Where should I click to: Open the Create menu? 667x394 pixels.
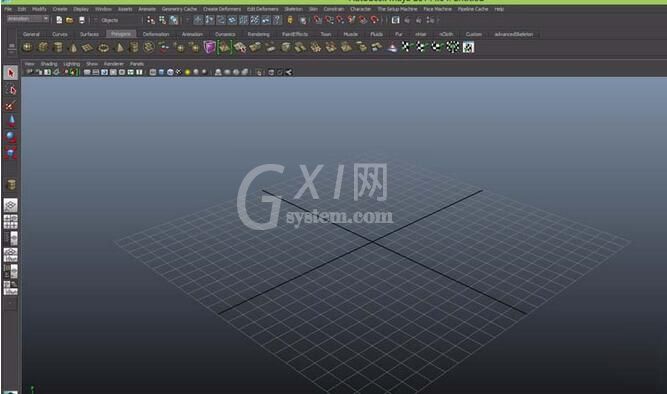point(60,9)
